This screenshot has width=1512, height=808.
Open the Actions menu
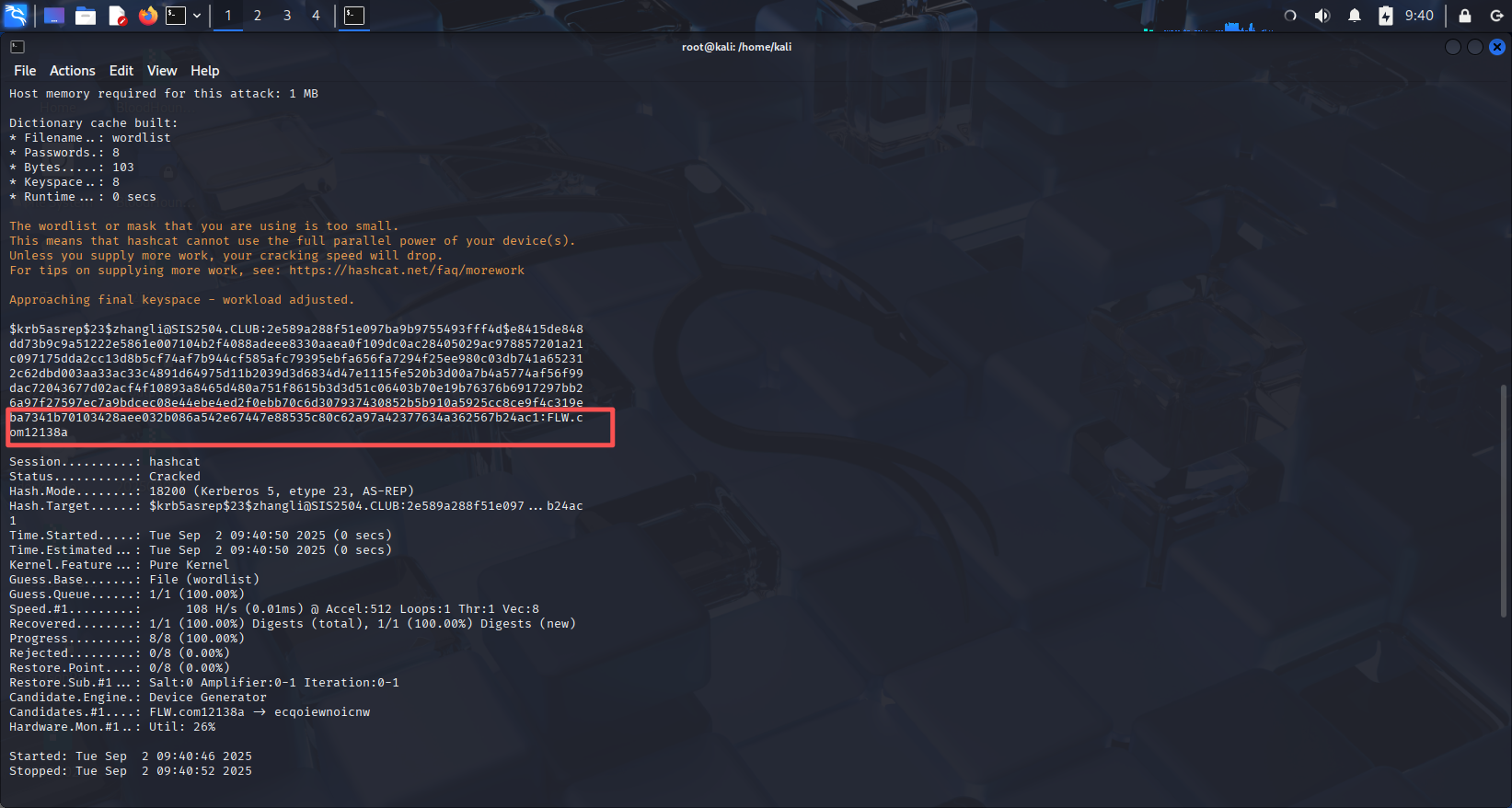tap(73, 71)
